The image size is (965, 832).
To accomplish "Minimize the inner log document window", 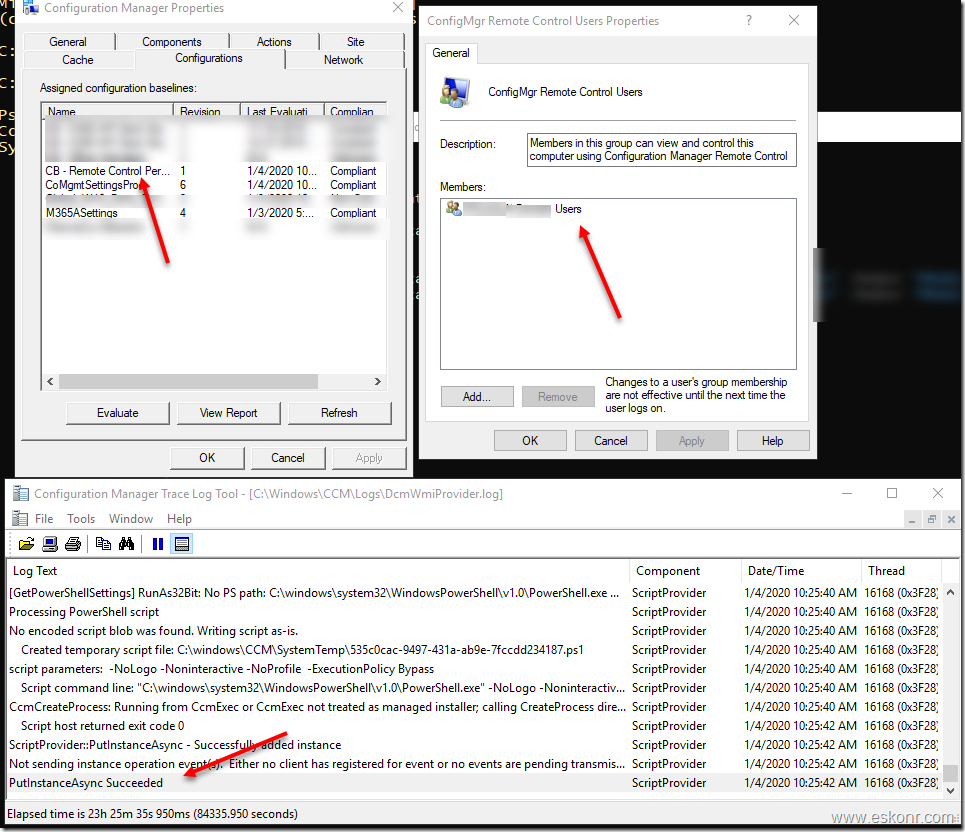I will coord(911,519).
